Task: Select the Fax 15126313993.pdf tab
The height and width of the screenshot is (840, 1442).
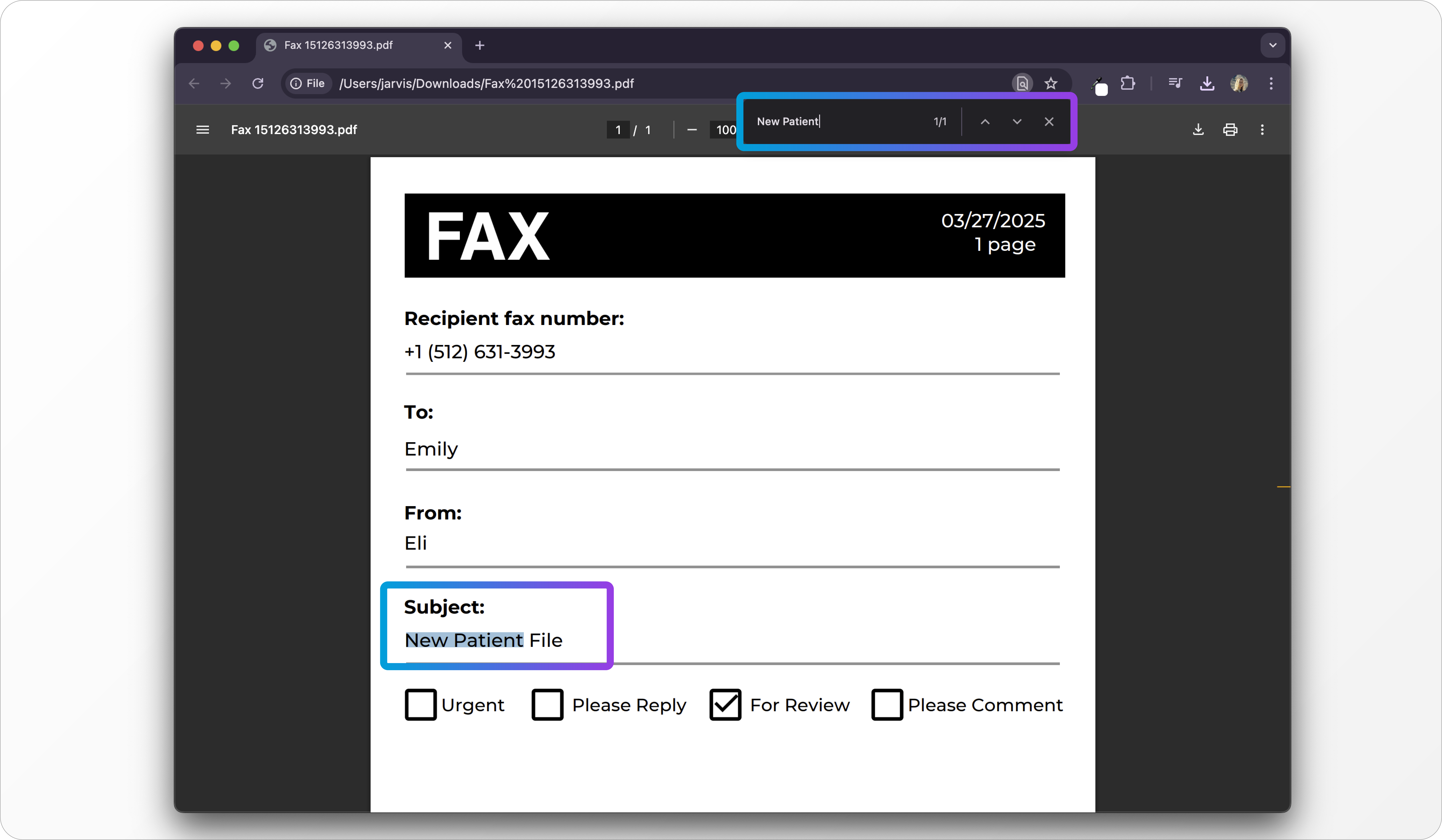Action: tap(338, 45)
